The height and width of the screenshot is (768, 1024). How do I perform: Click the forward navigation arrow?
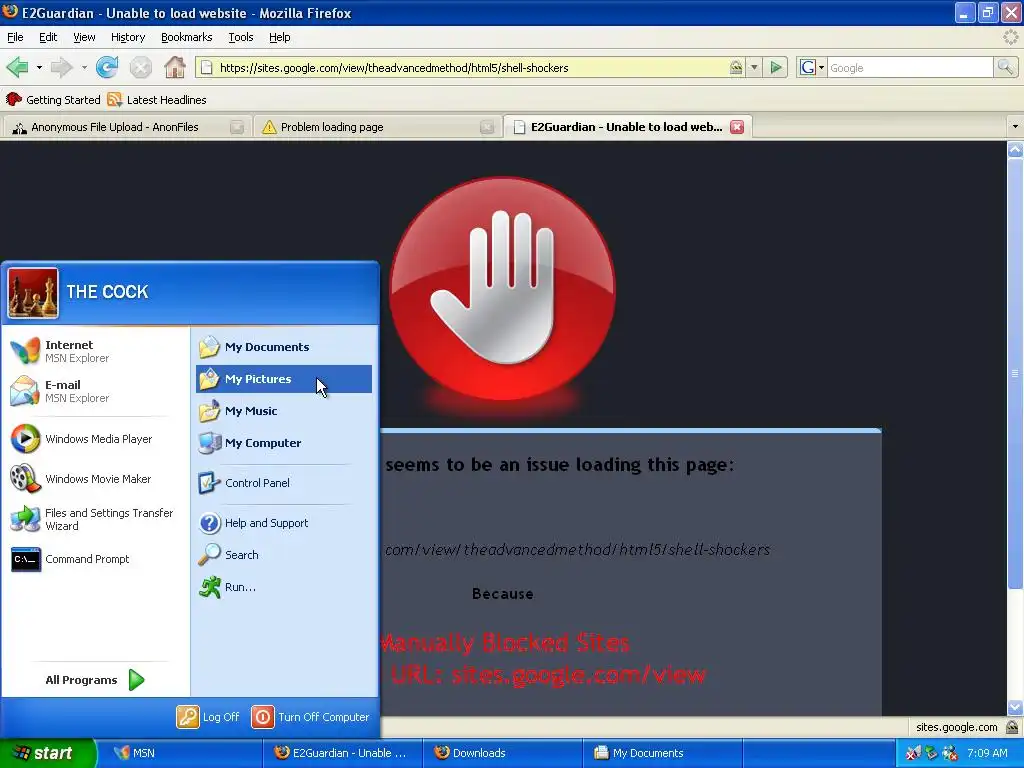point(61,67)
